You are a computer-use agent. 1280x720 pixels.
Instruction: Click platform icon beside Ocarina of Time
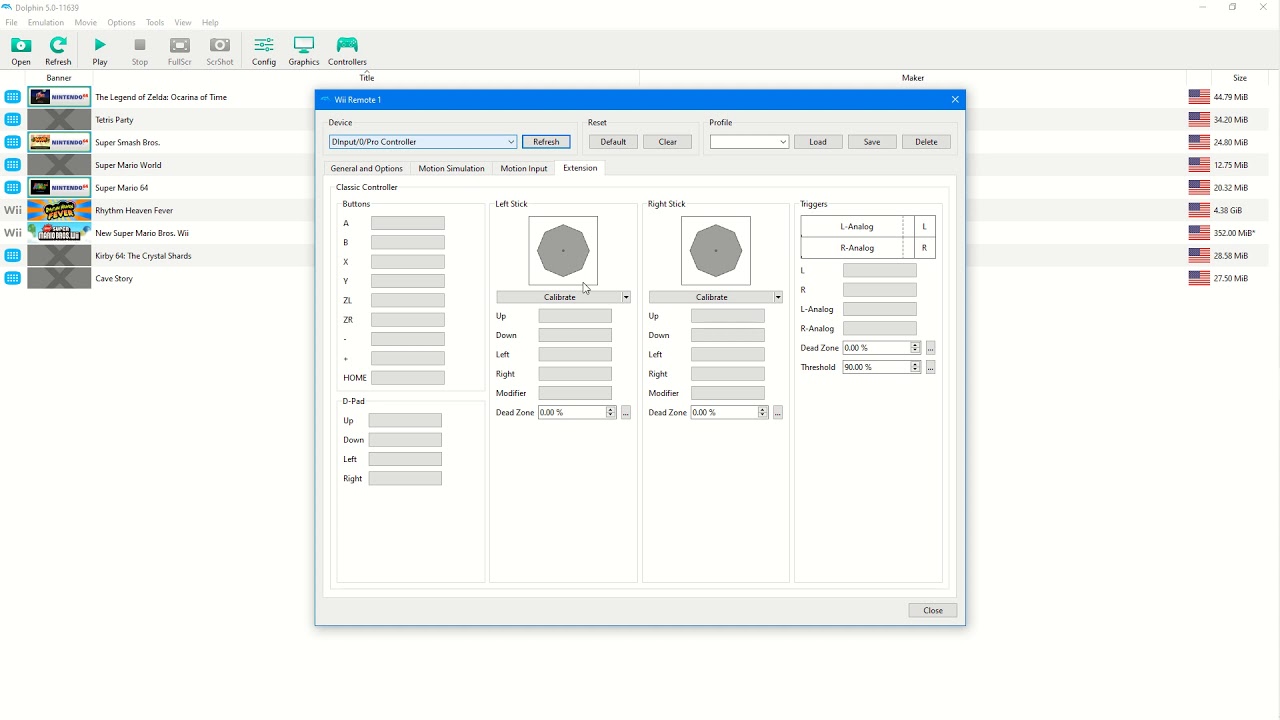coord(12,97)
